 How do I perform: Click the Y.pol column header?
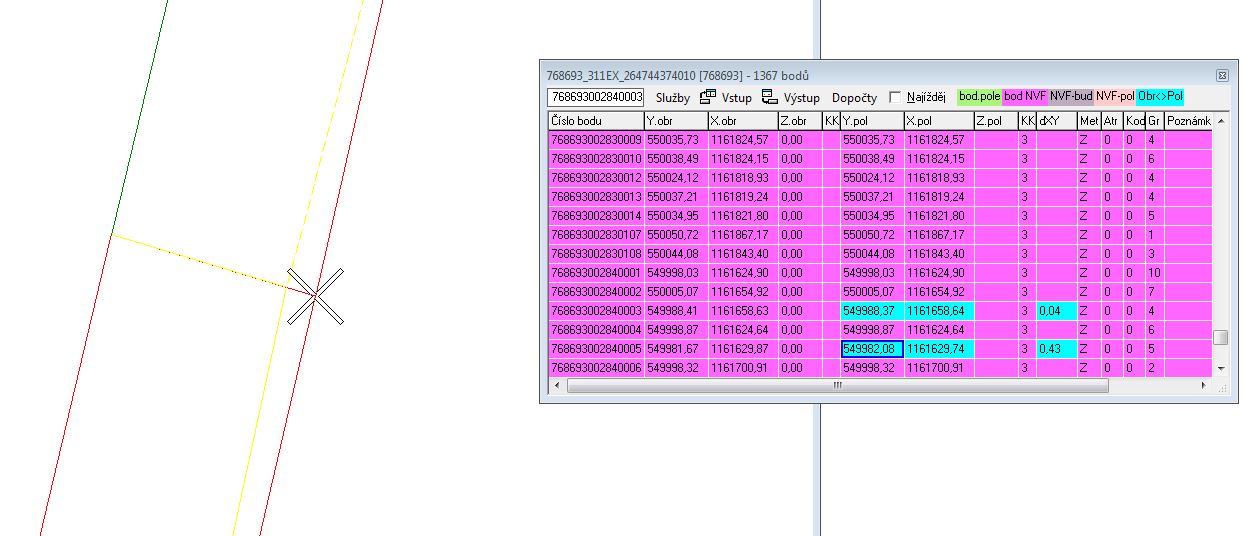870,121
